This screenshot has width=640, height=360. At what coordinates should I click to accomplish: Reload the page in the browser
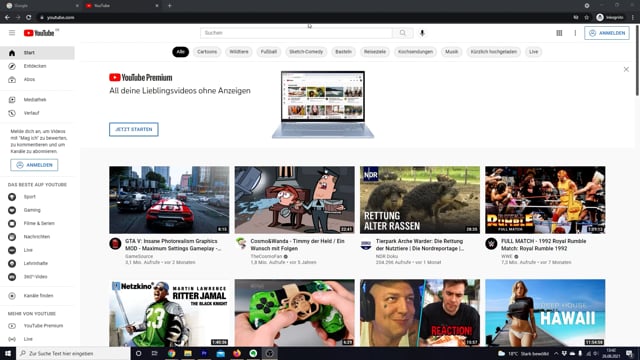(x=29, y=17)
